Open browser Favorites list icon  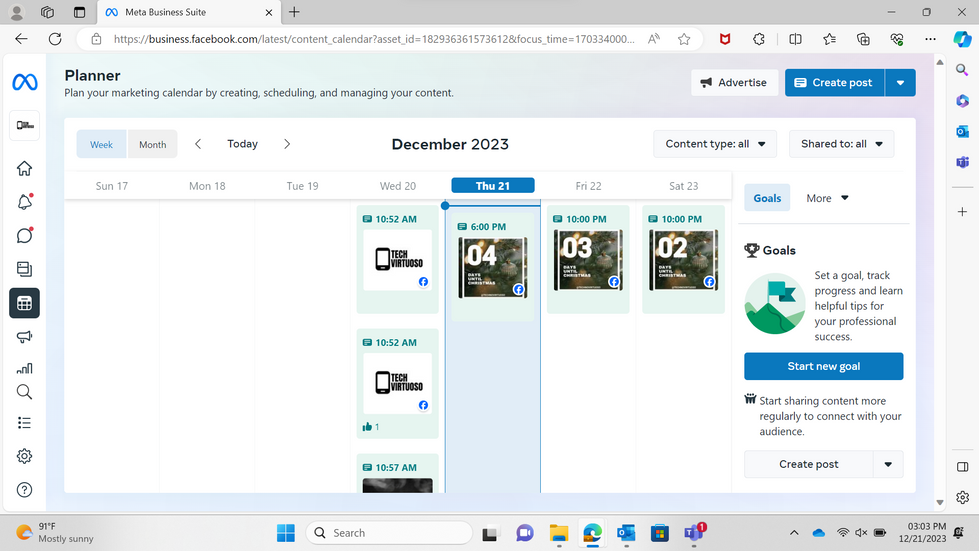pyautogui.click(x=829, y=39)
